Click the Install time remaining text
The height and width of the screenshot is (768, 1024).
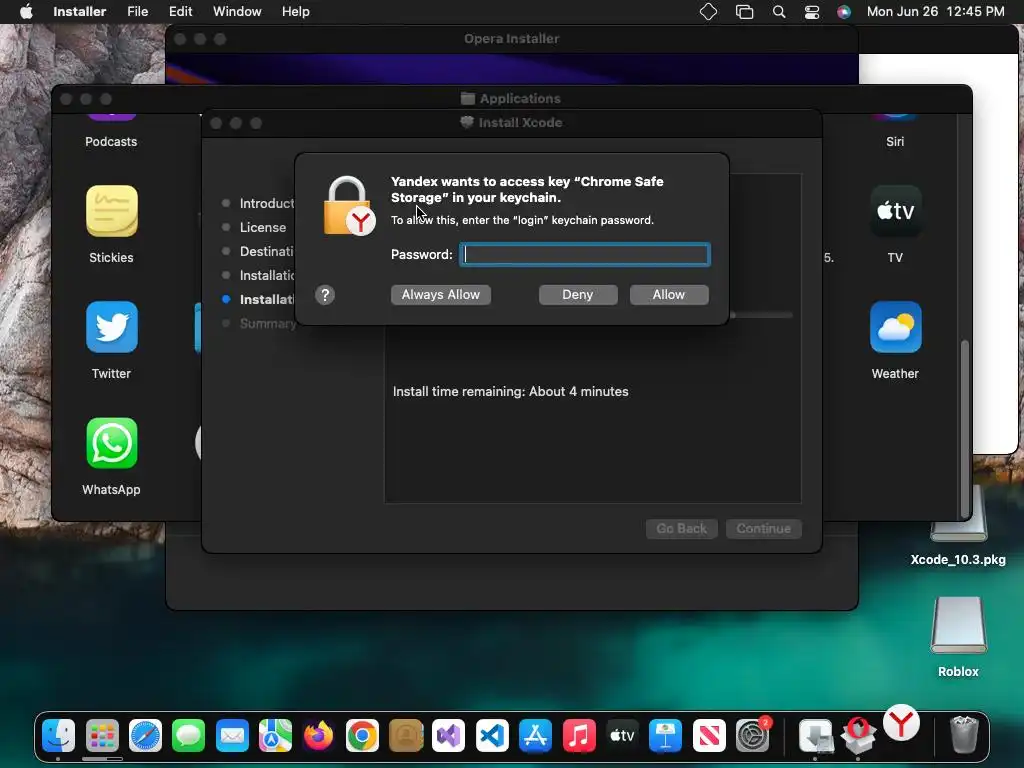tap(511, 391)
